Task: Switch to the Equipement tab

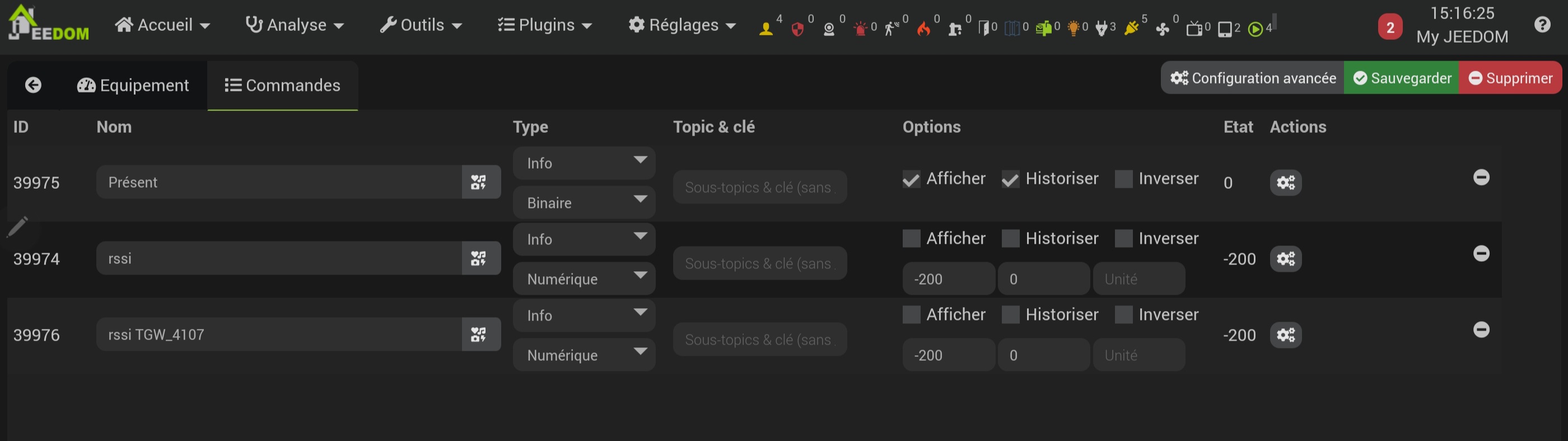Action: pyautogui.click(x=133, y=85)
